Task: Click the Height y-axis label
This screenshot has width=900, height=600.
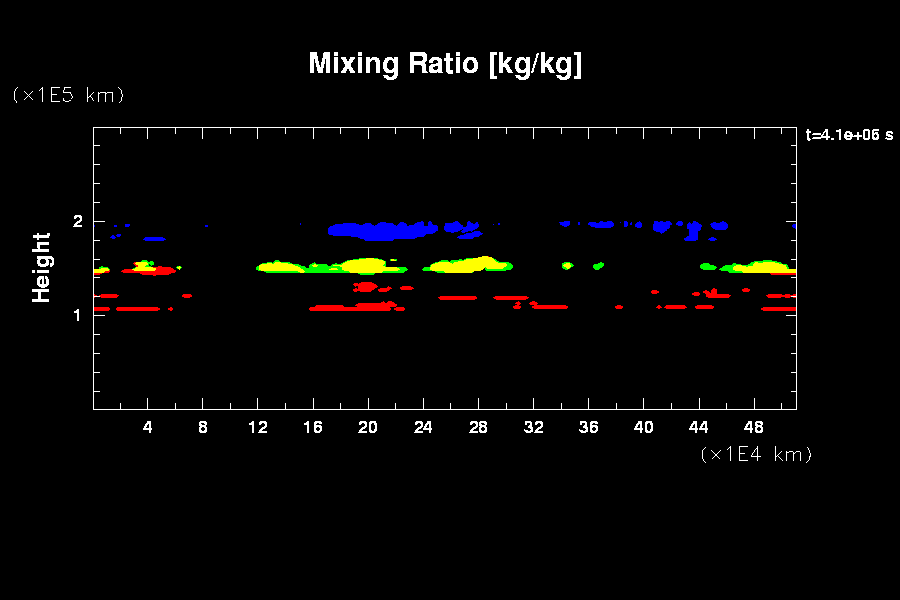Action: [x=41, y=267]
